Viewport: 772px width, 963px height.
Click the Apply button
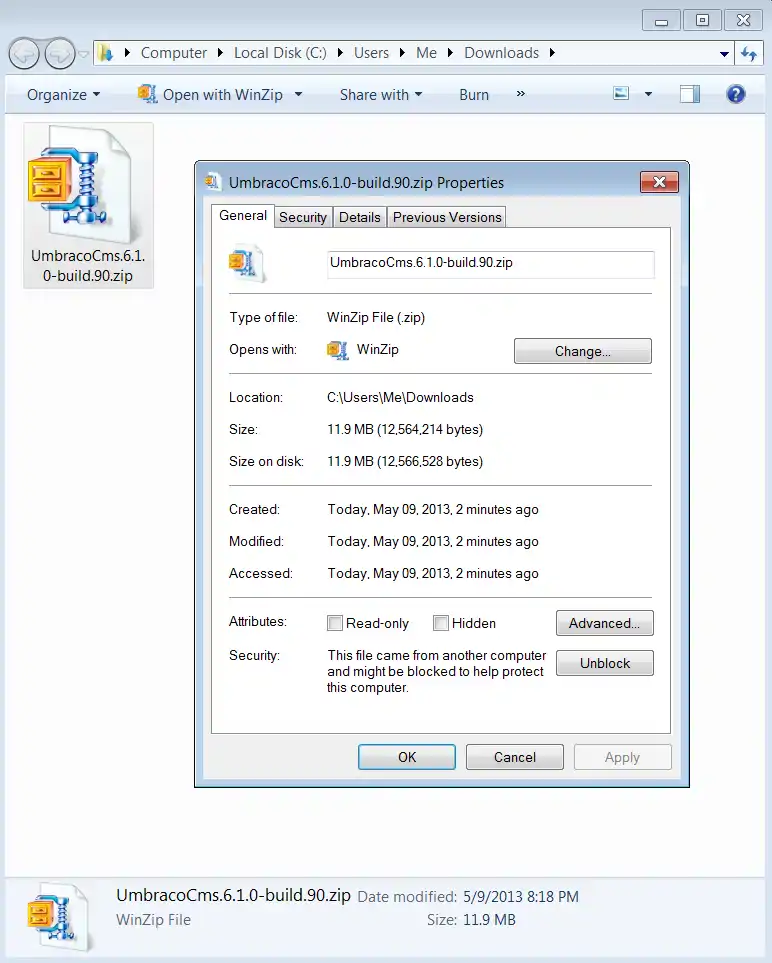(x=623, y=757)
